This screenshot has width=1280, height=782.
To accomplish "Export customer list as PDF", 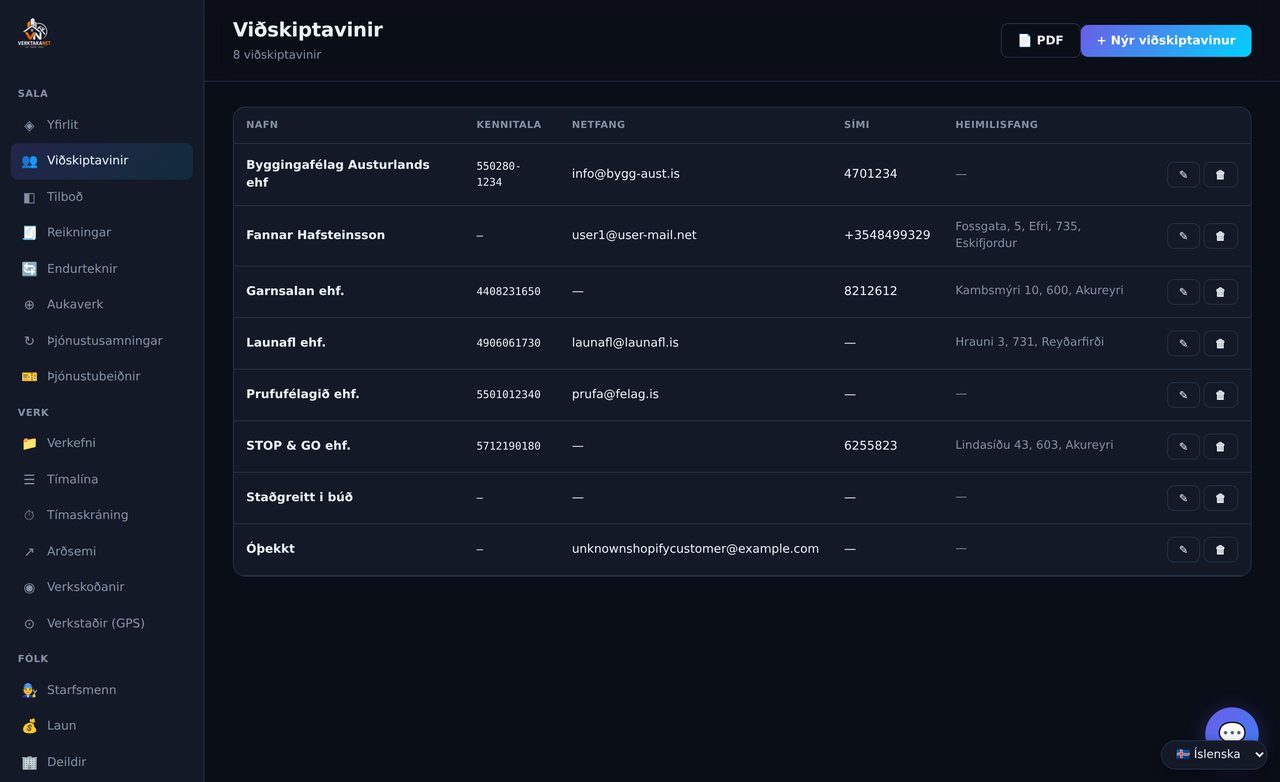I will (1040, 41).
